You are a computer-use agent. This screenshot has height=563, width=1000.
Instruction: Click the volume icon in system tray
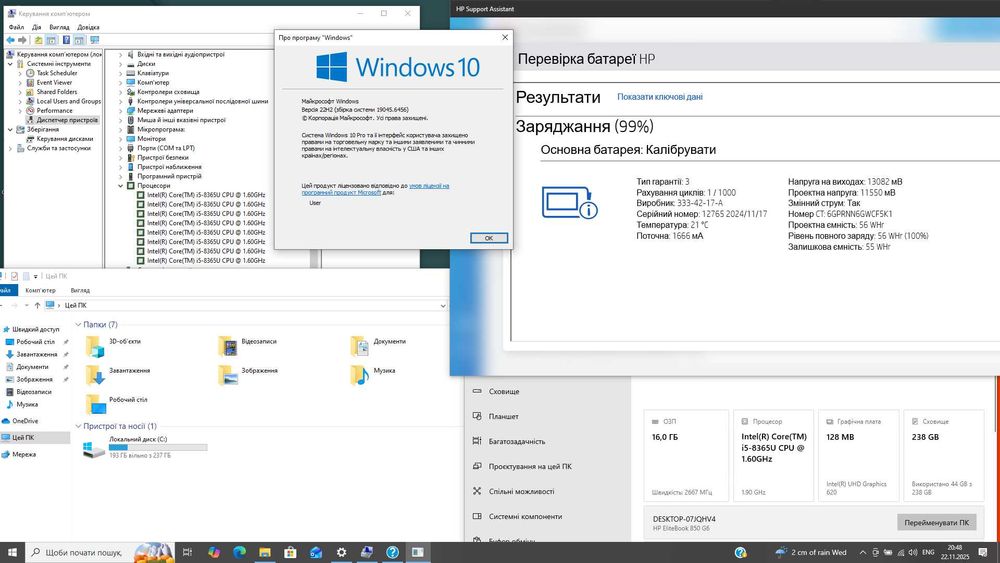click(913, 552)
